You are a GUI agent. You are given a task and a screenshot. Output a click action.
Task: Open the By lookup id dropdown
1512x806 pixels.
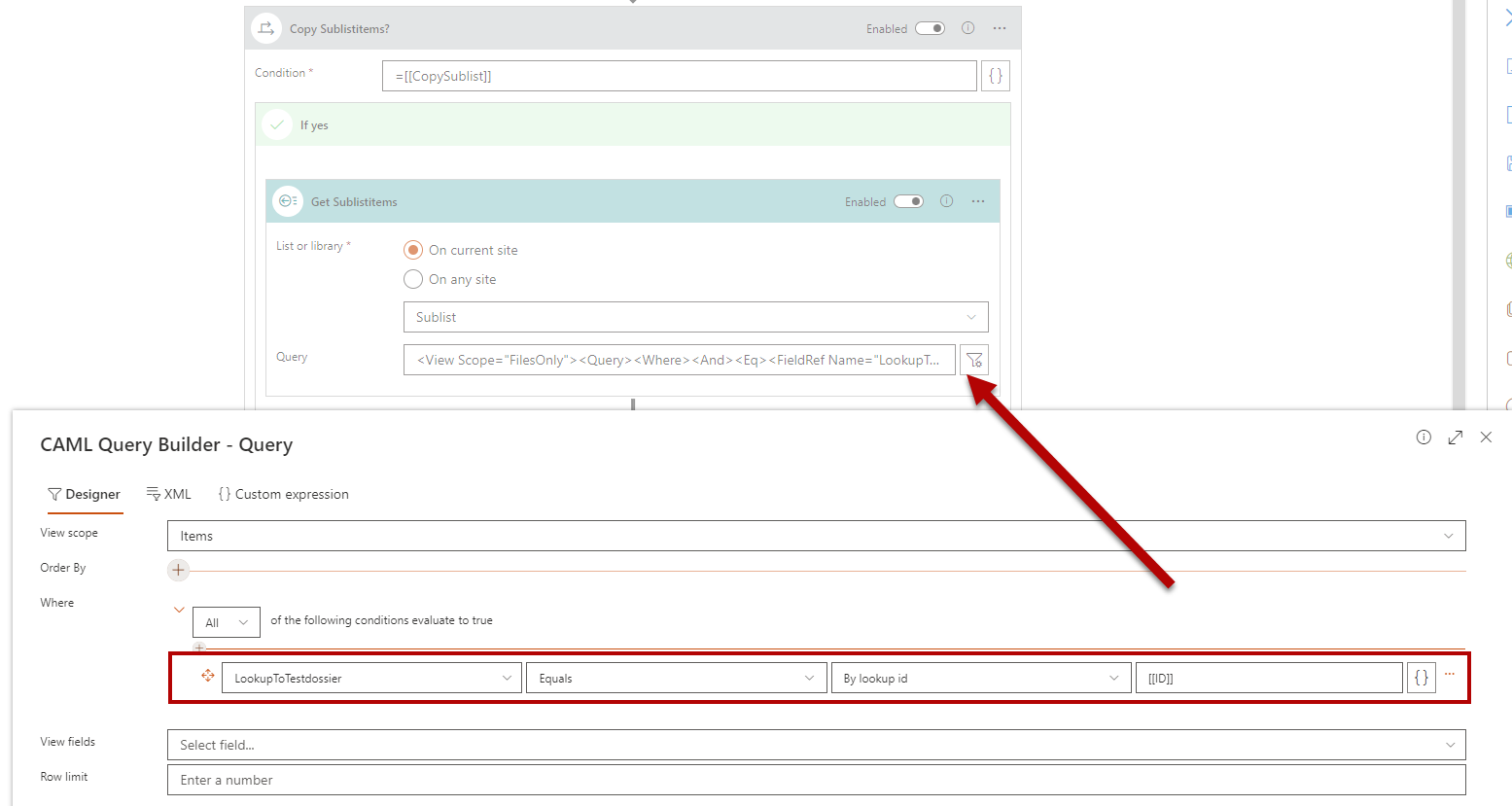coord(980,678)
